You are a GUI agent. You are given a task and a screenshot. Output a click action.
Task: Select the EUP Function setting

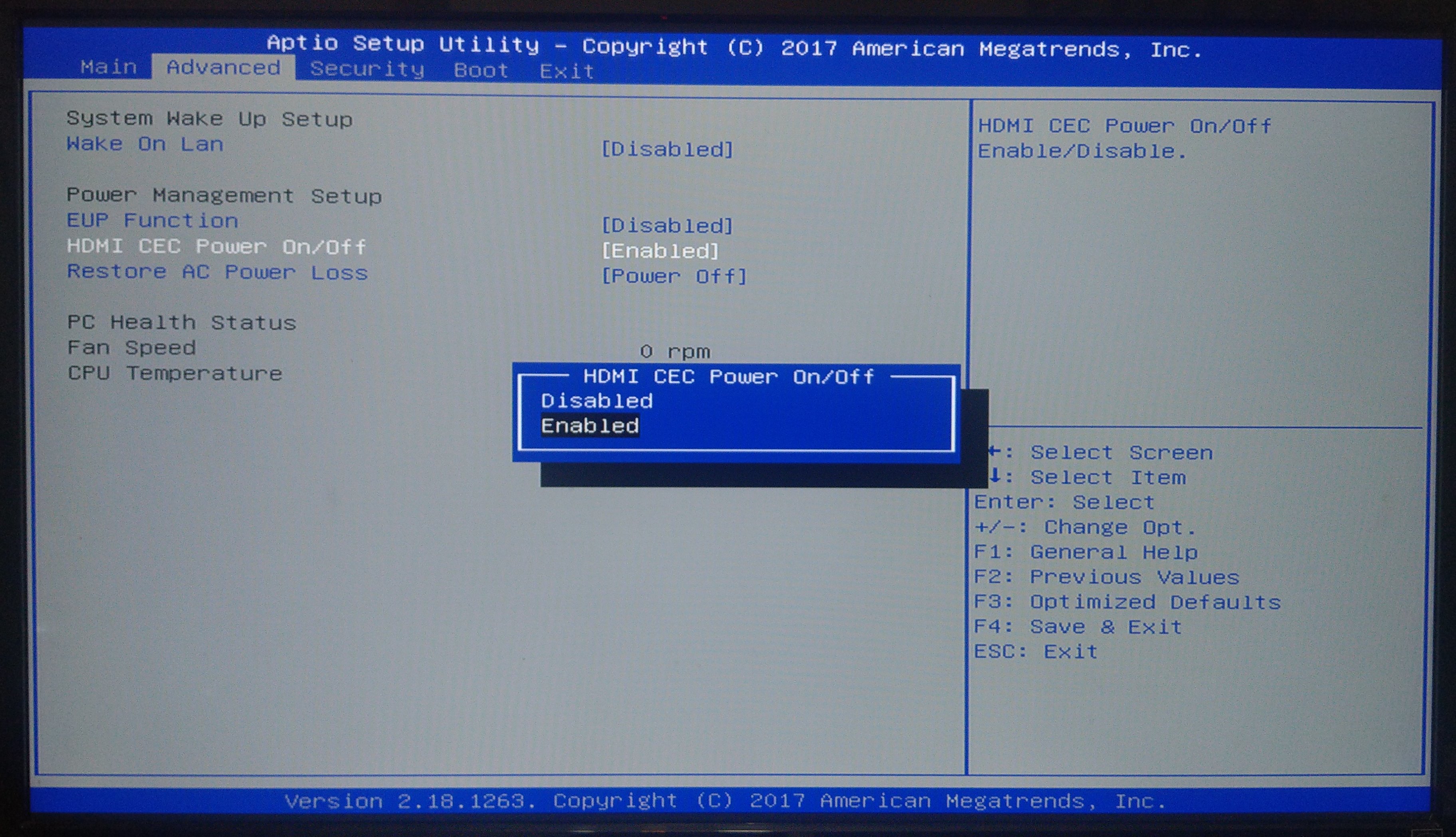click(153, 220)
